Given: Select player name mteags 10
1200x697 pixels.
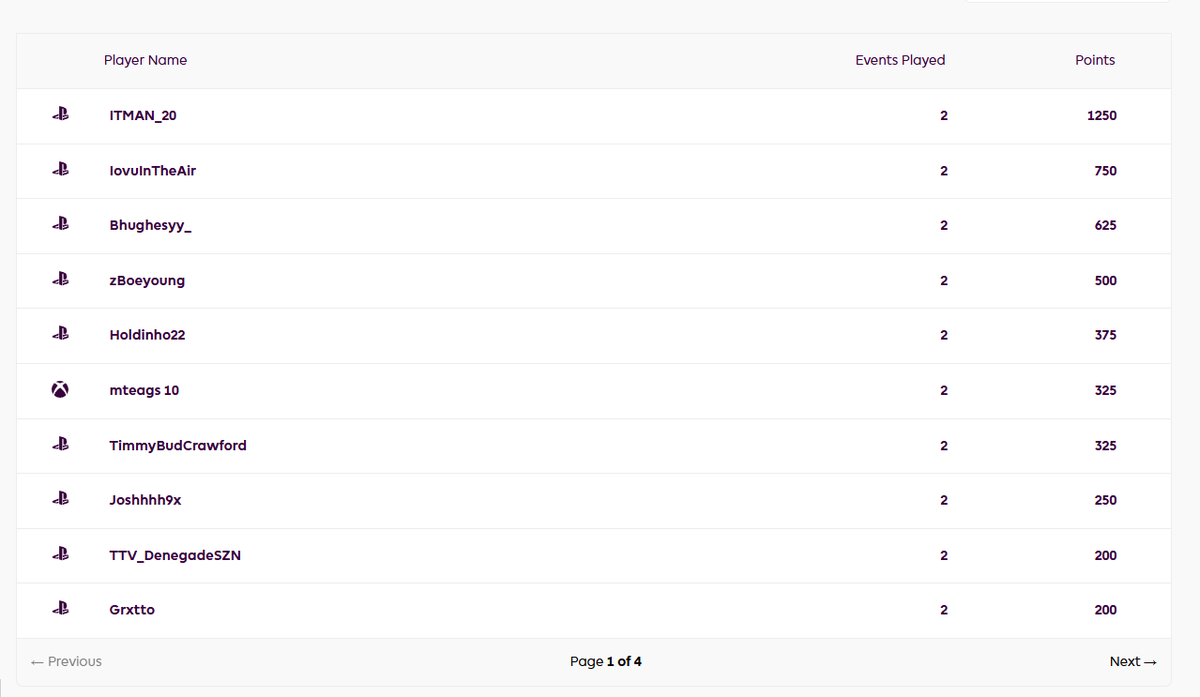Looking at the screenshot, I should pyautogui.click(x=144, y=391).
